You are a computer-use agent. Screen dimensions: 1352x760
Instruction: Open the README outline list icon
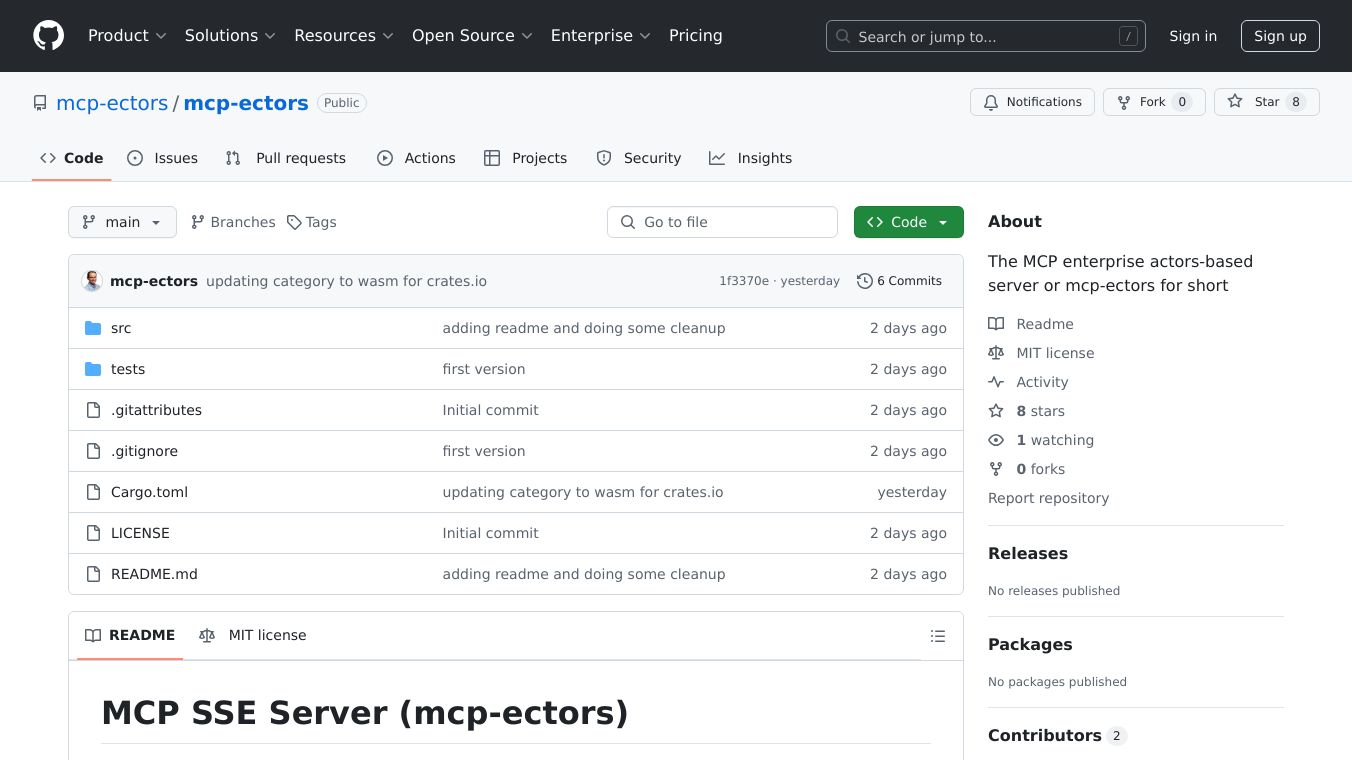tap(937, 636)
